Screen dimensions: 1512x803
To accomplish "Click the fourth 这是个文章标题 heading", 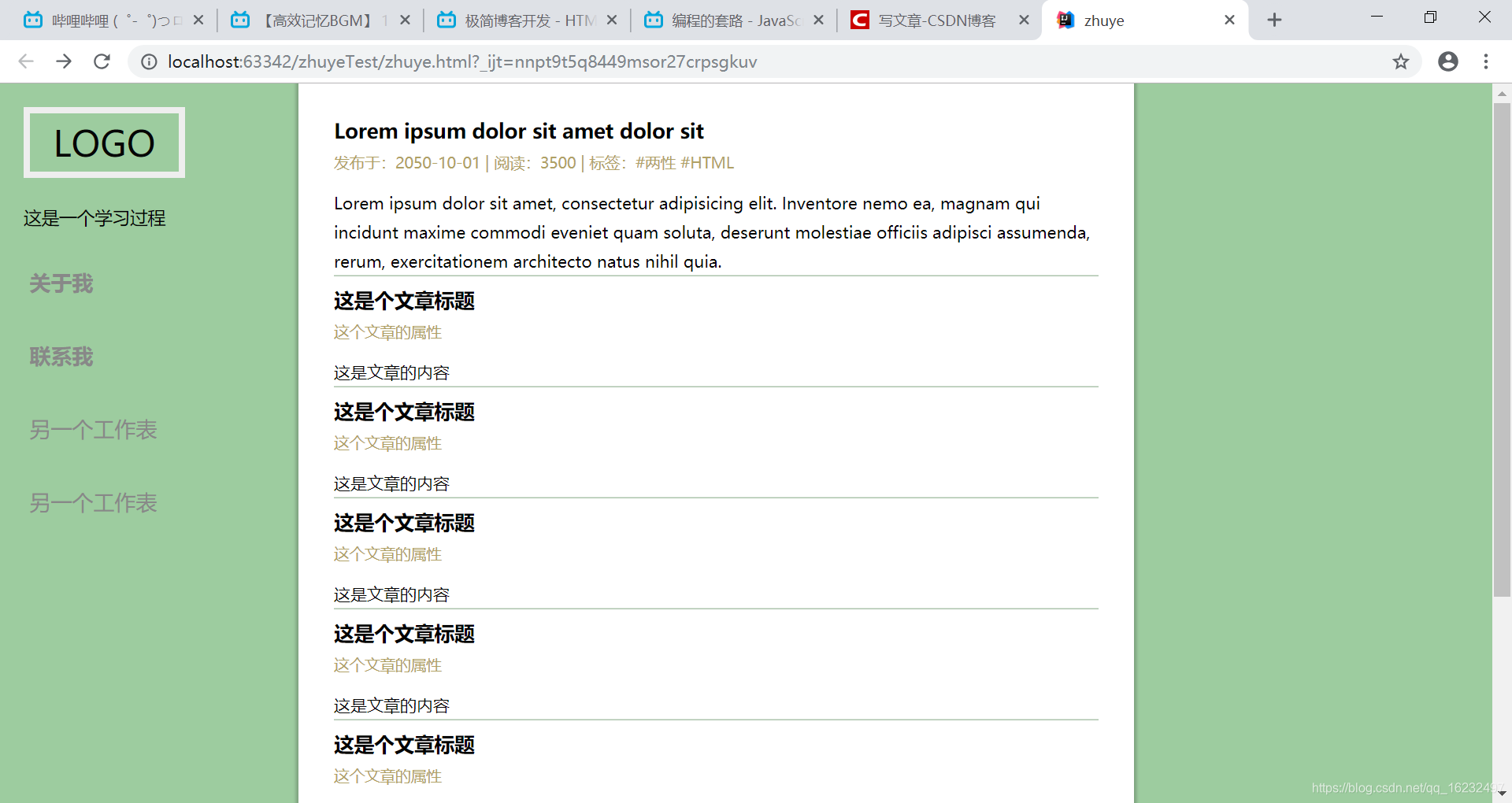I will pyautogui.click(x=404, y=634).
